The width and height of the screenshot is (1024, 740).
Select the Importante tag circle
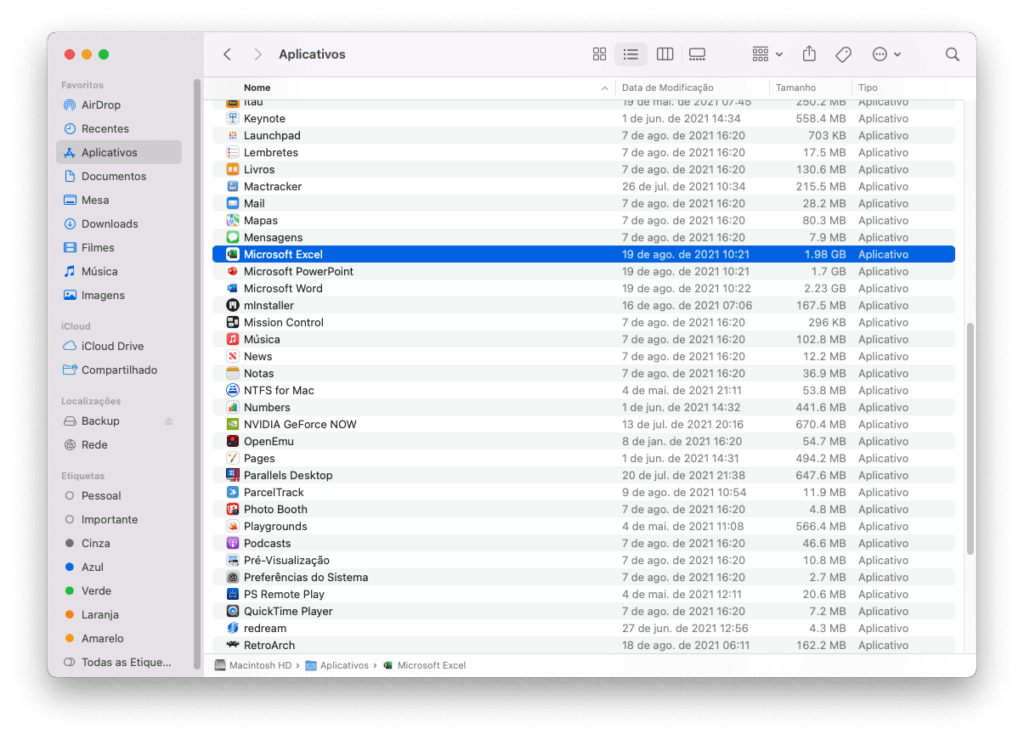coord(70,520)
